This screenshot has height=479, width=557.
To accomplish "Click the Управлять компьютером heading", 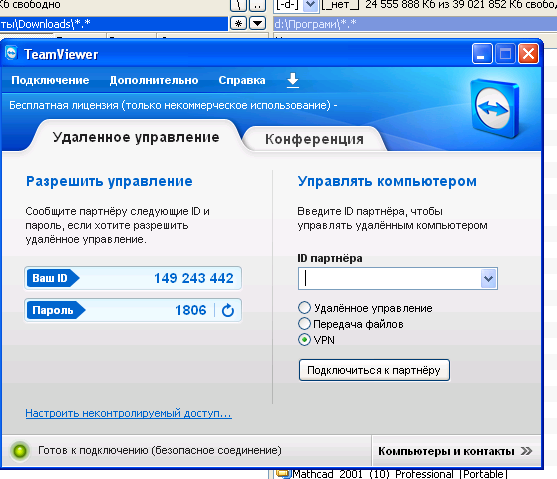I will click(387, 181).
